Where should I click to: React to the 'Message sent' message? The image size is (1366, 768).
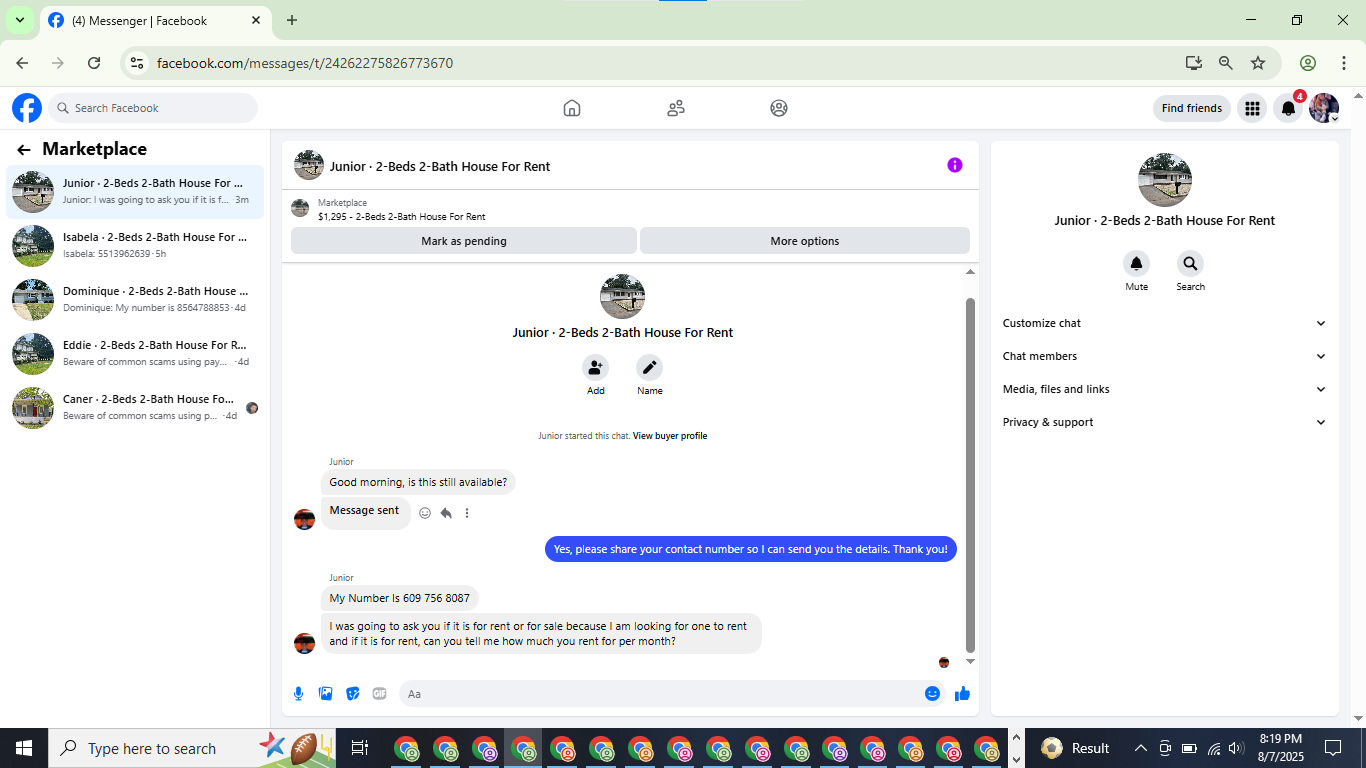(425, 513)
